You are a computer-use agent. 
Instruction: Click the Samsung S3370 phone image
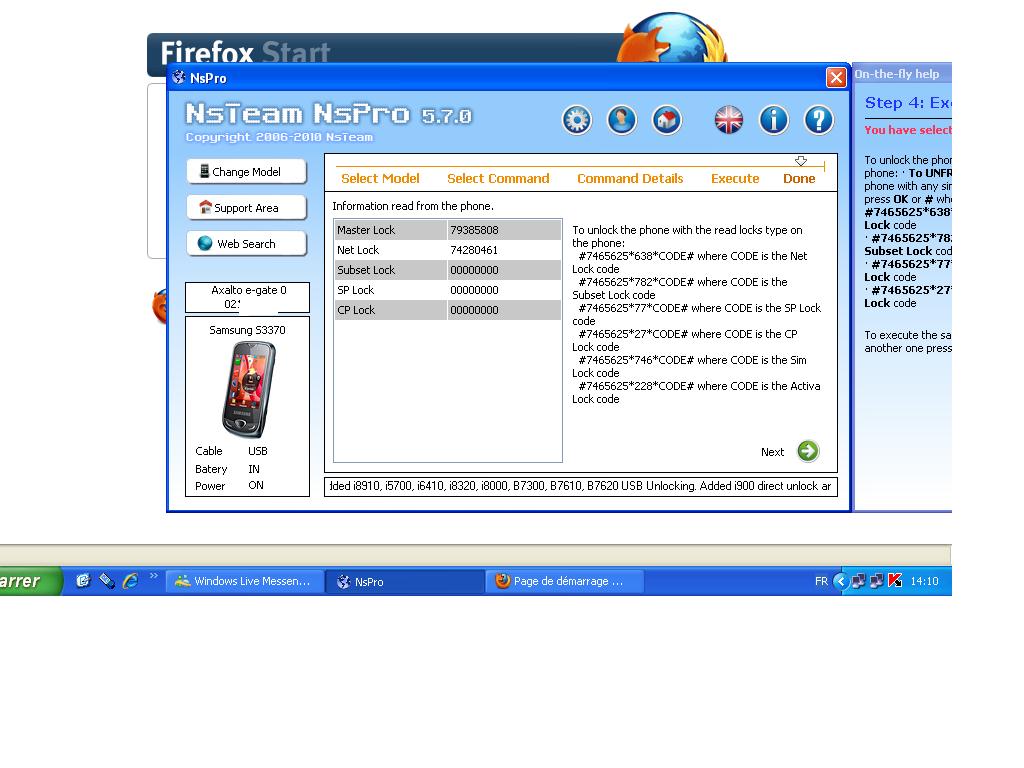coord(248,389)
